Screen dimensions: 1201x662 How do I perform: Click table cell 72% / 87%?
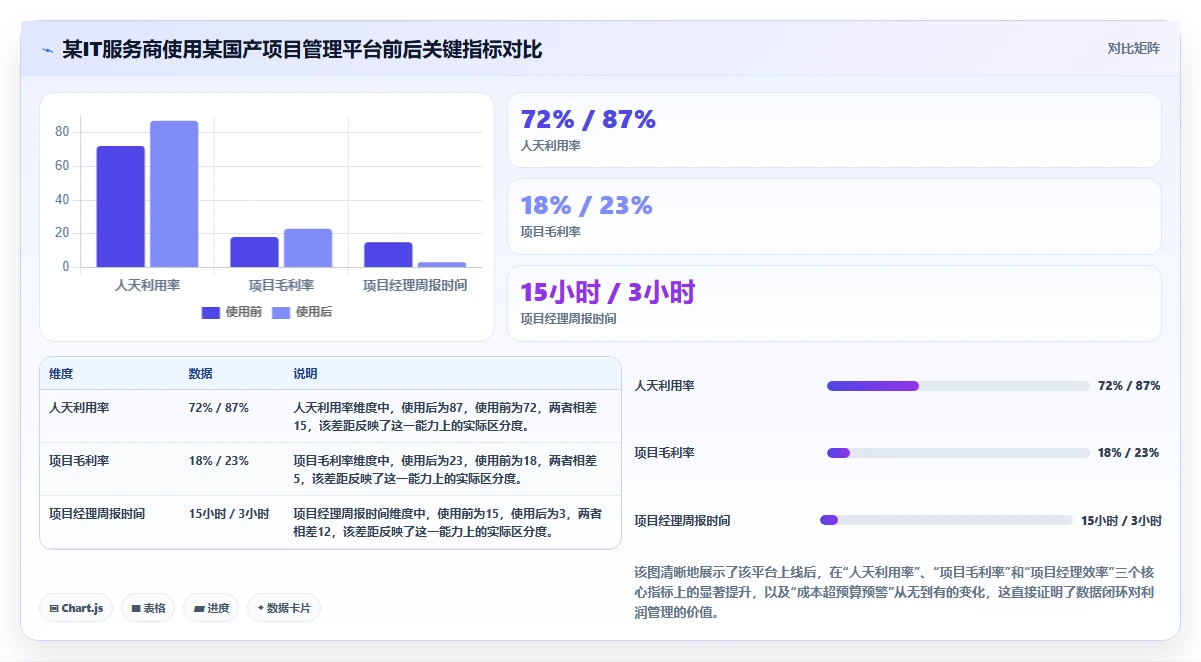pyautogui.click(x=218, y=408)
